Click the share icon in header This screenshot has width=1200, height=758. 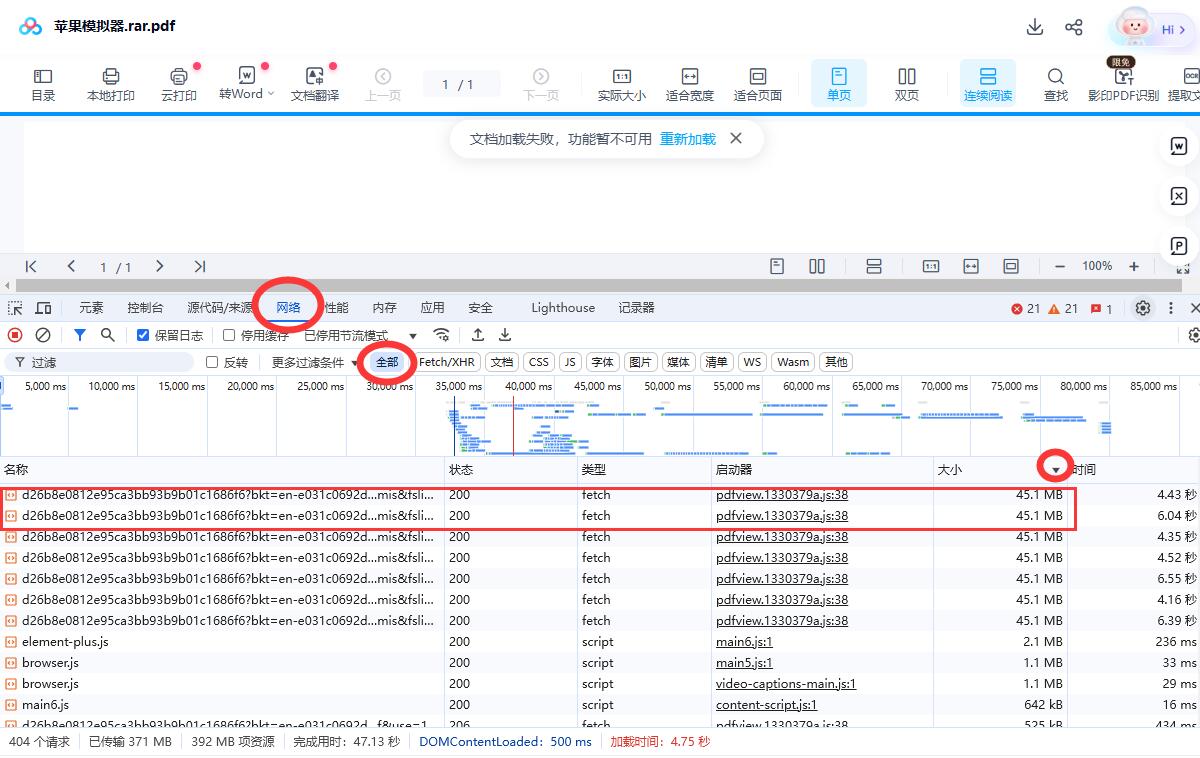click(1074, 27)
